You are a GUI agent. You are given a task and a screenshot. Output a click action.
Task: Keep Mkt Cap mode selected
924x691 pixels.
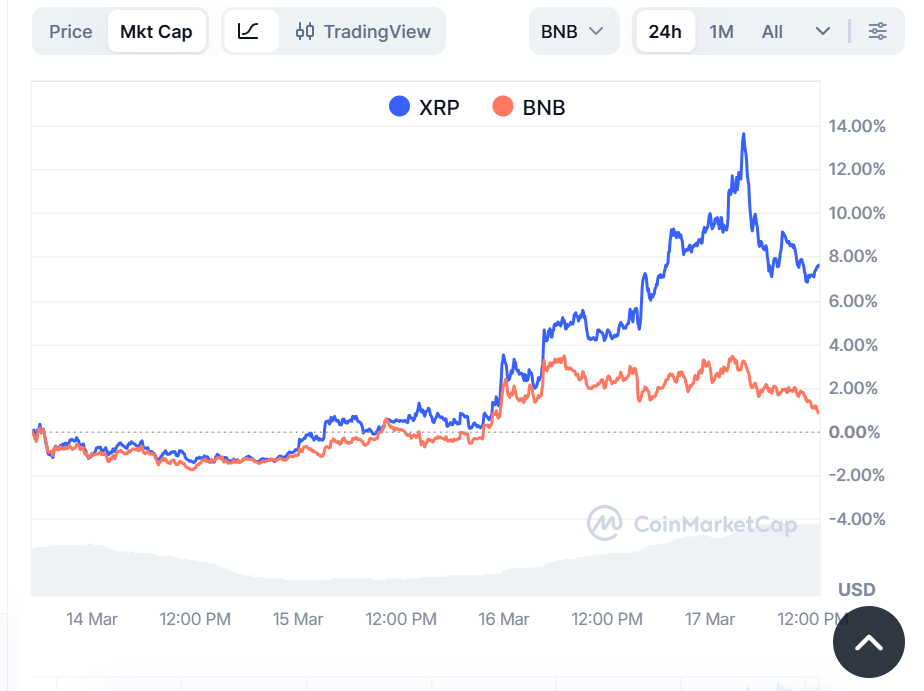[157, 31]
